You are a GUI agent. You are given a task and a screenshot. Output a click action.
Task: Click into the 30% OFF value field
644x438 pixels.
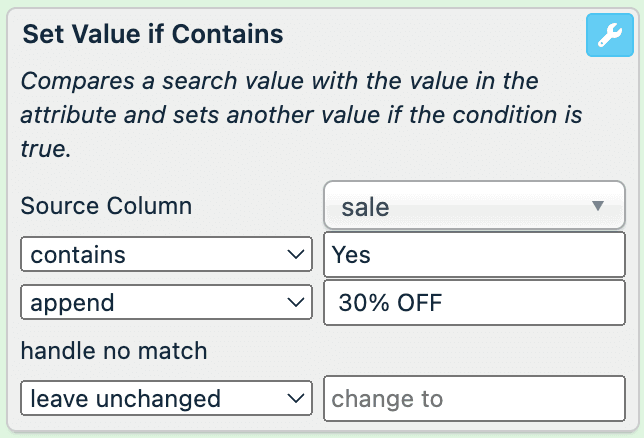point(474,302)
